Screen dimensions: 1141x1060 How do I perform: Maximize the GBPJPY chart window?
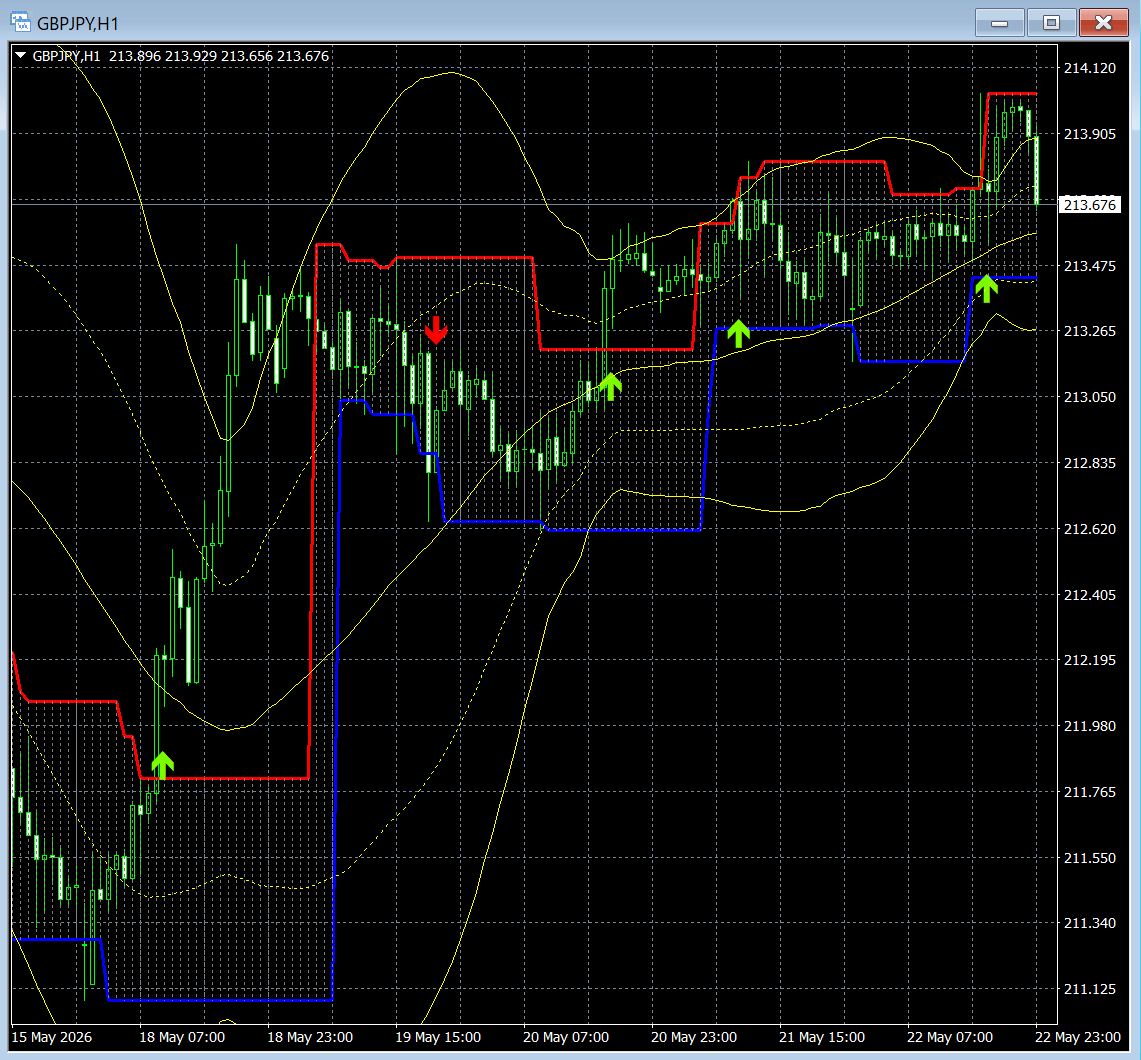(1051, 23)
